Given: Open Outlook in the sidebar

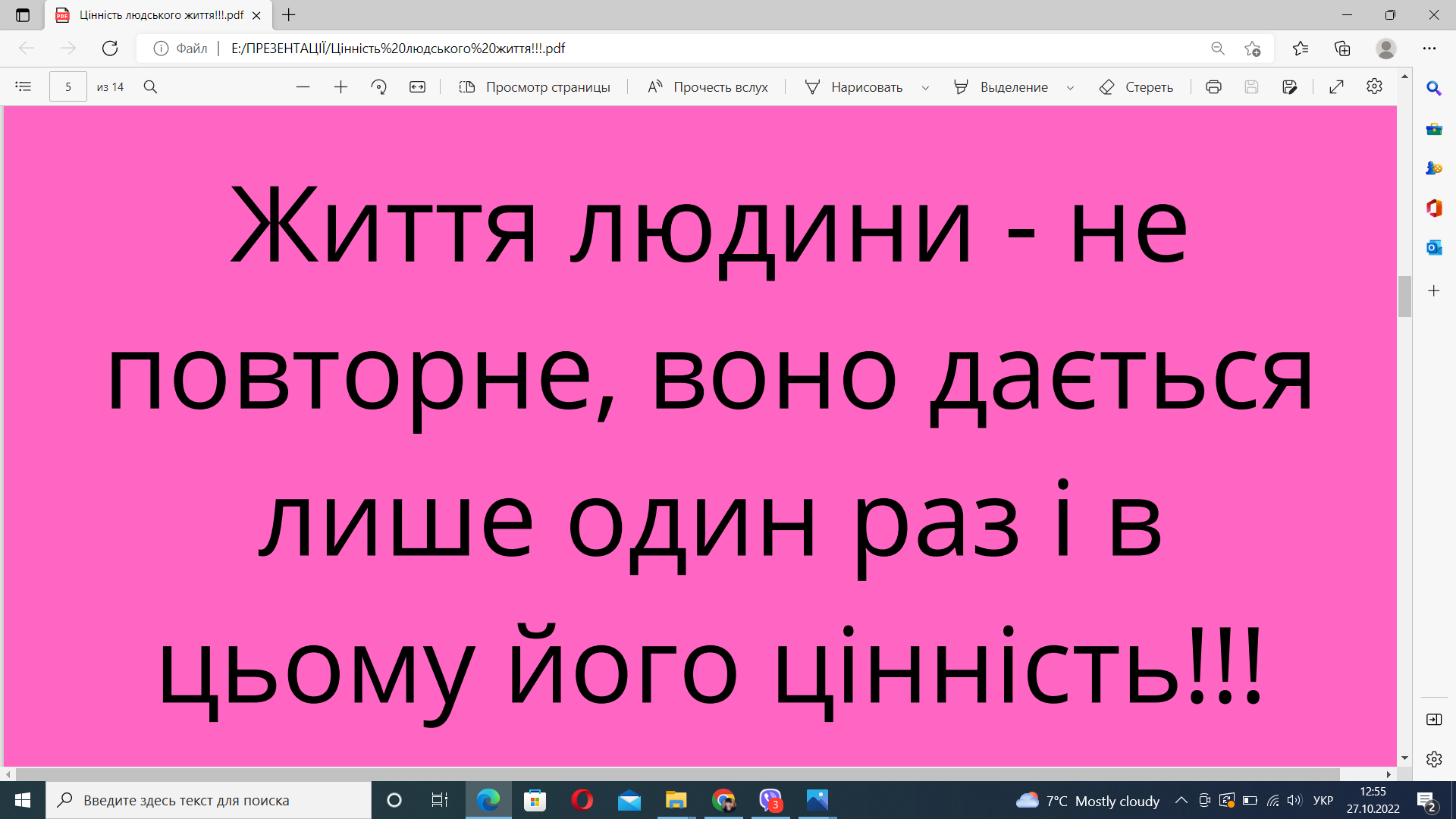Looking at the screenshot, I should [1433, 247].
